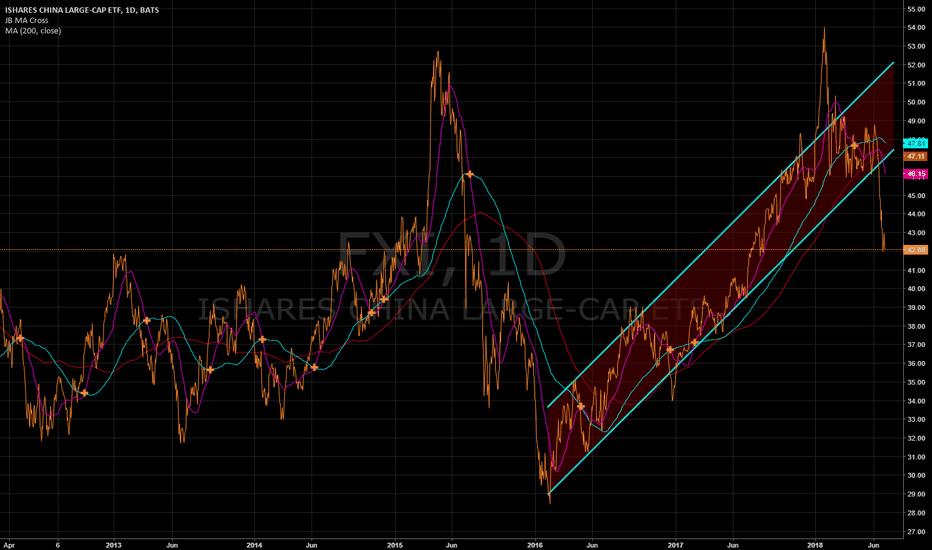Select the lower cyan channel trendline
Screen dimensions: 932x550
pos(720,322)
